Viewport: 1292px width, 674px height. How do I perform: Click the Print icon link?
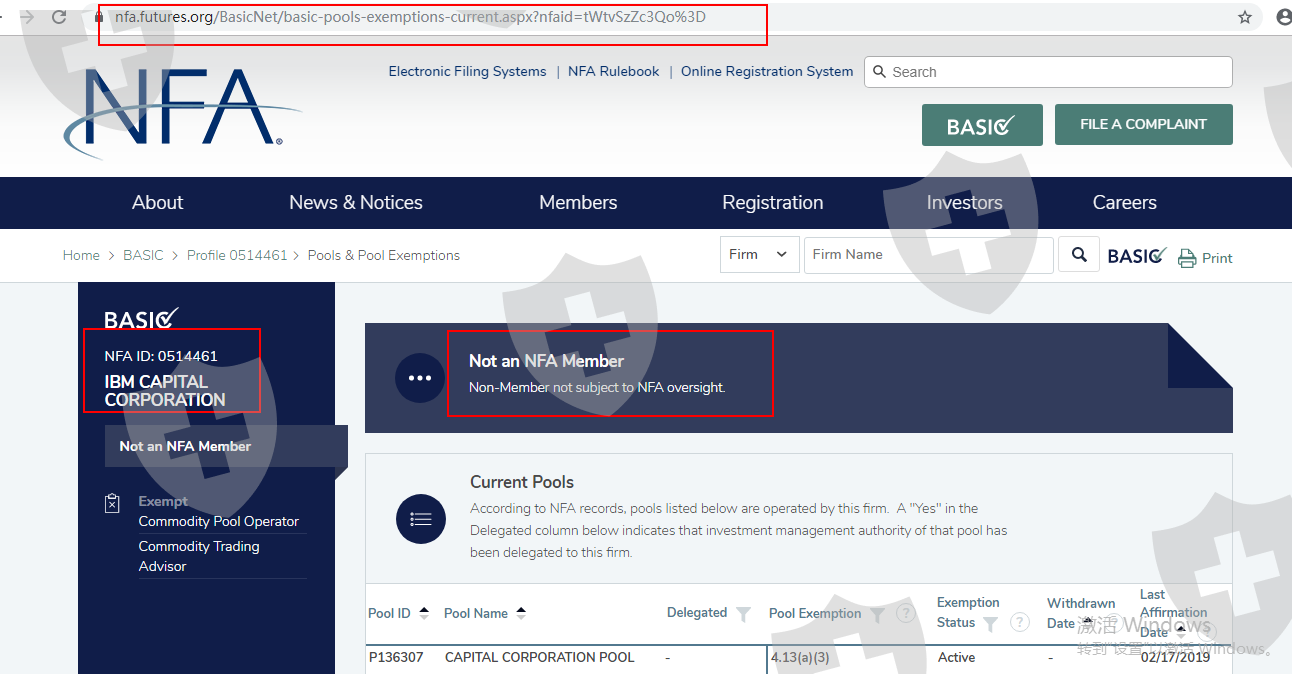(1205, 258)
